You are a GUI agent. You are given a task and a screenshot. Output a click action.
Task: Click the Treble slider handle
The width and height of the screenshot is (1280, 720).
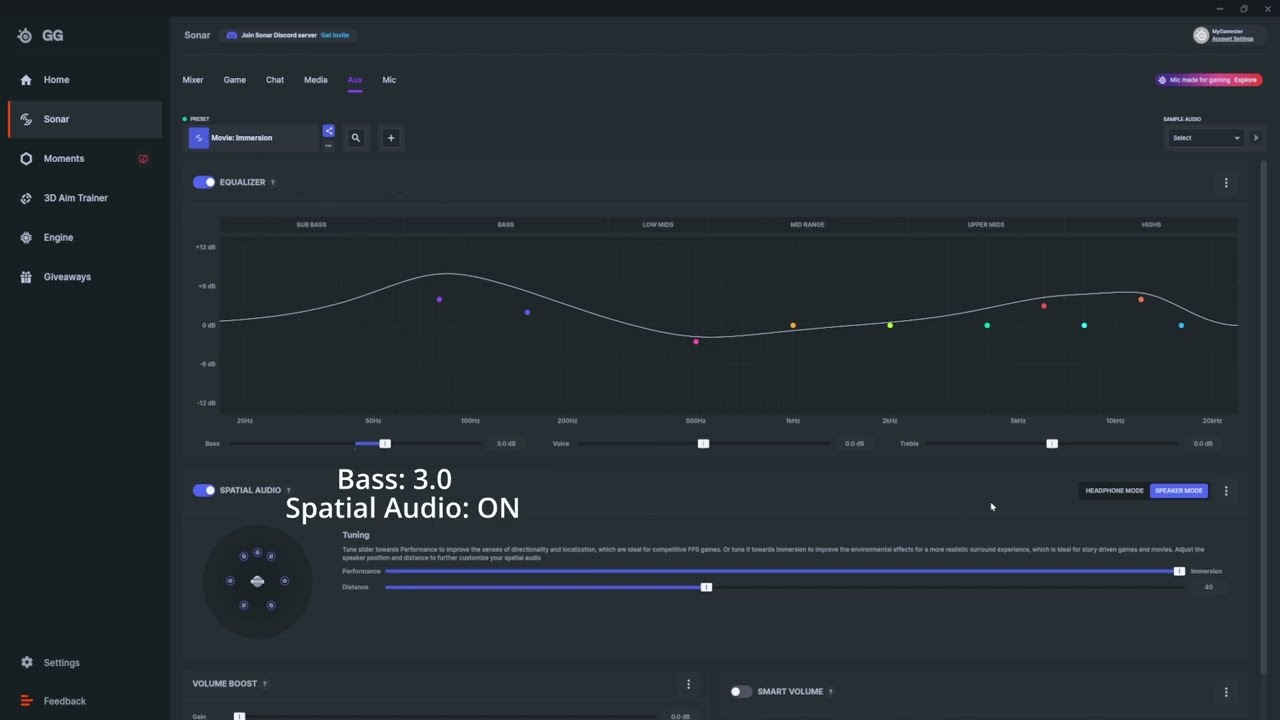[x=1052, y=444]
